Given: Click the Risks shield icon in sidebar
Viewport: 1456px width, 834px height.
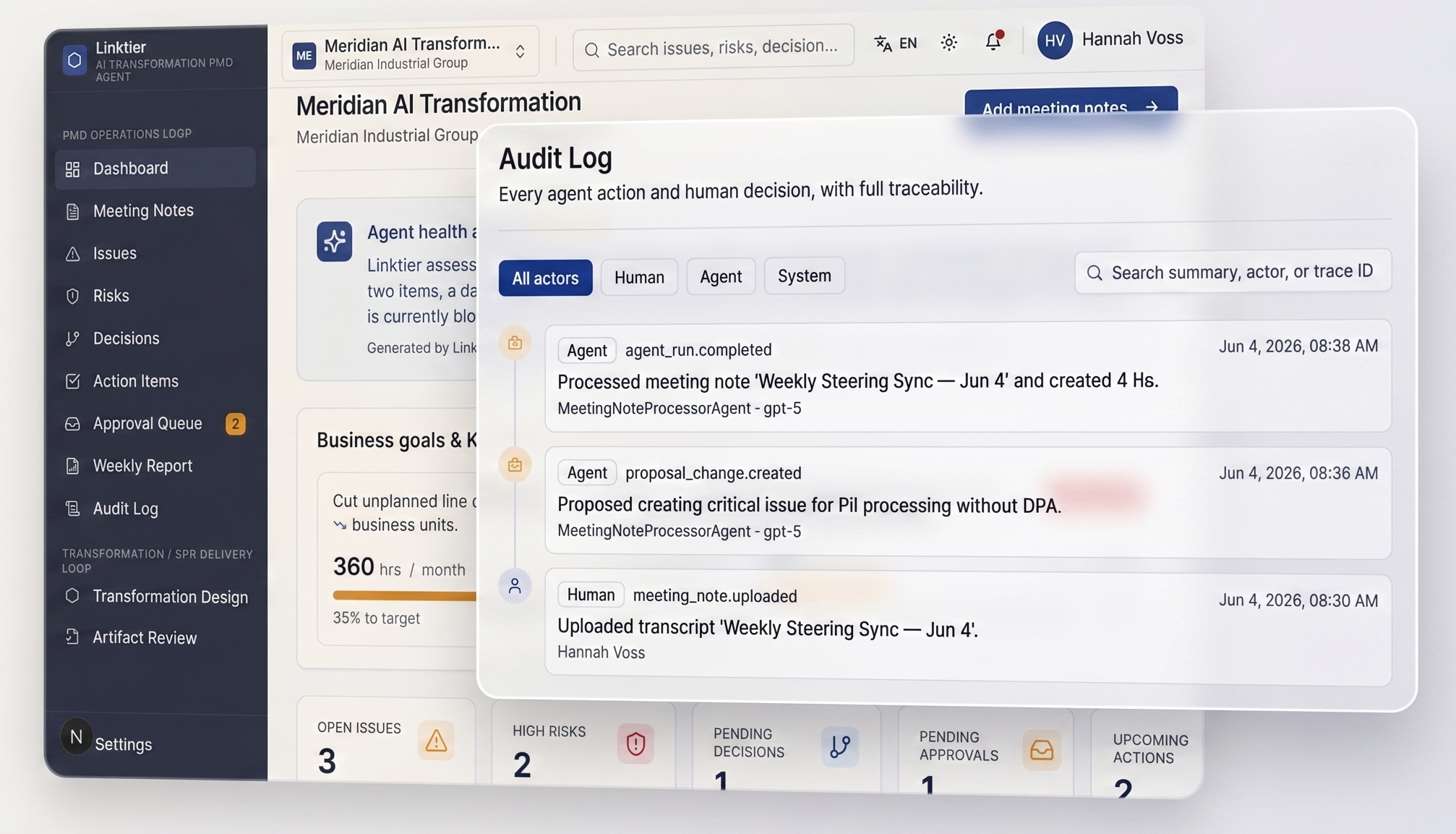Looking at the screenshot, I should coord(72,296).
